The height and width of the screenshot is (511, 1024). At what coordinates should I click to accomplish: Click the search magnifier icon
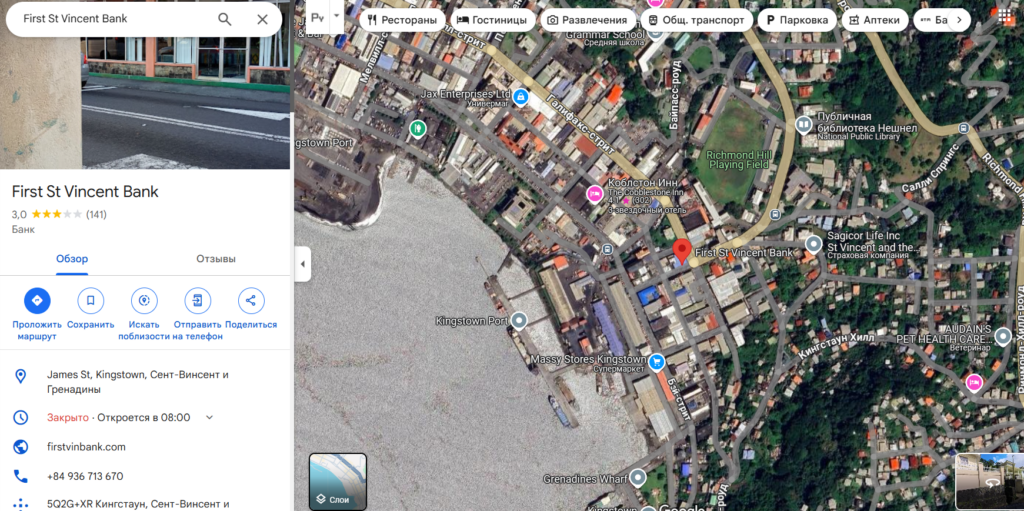(x=225, y=19)
